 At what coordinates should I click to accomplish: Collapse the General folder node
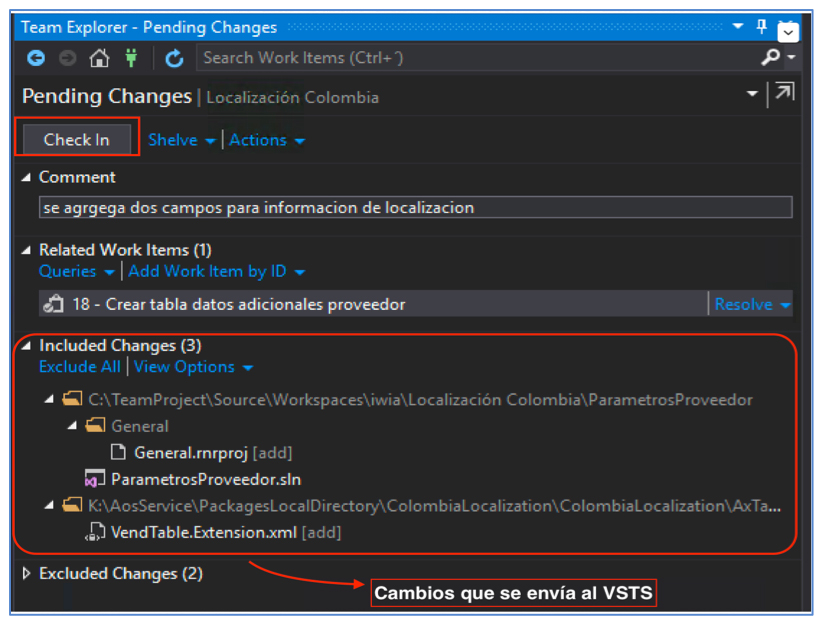[x=72, y=426]
